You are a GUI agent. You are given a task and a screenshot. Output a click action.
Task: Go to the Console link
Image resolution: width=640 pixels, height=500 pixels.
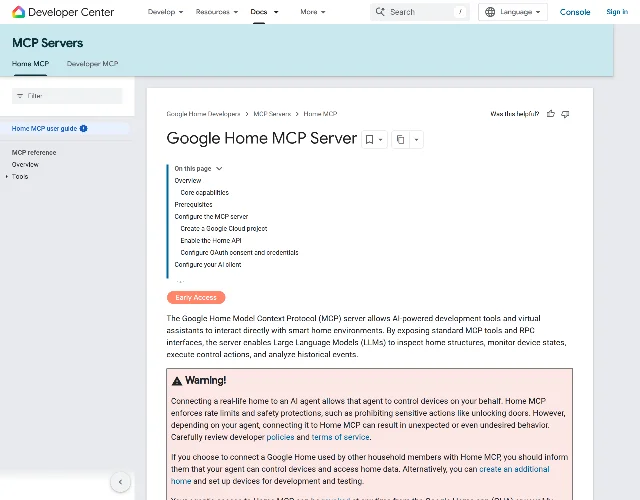(x=575, y=12)
